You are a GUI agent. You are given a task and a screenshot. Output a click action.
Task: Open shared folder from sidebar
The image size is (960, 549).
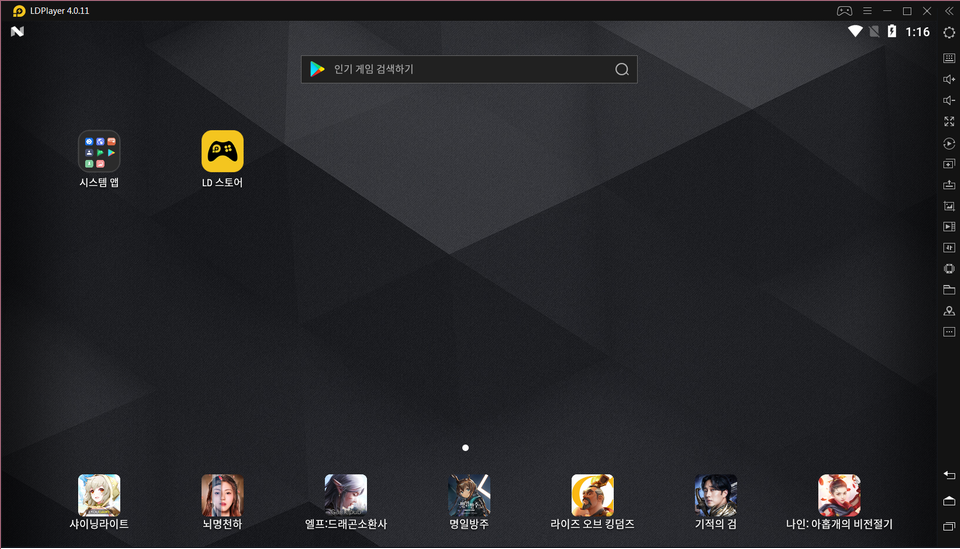(x=949, y=289)
